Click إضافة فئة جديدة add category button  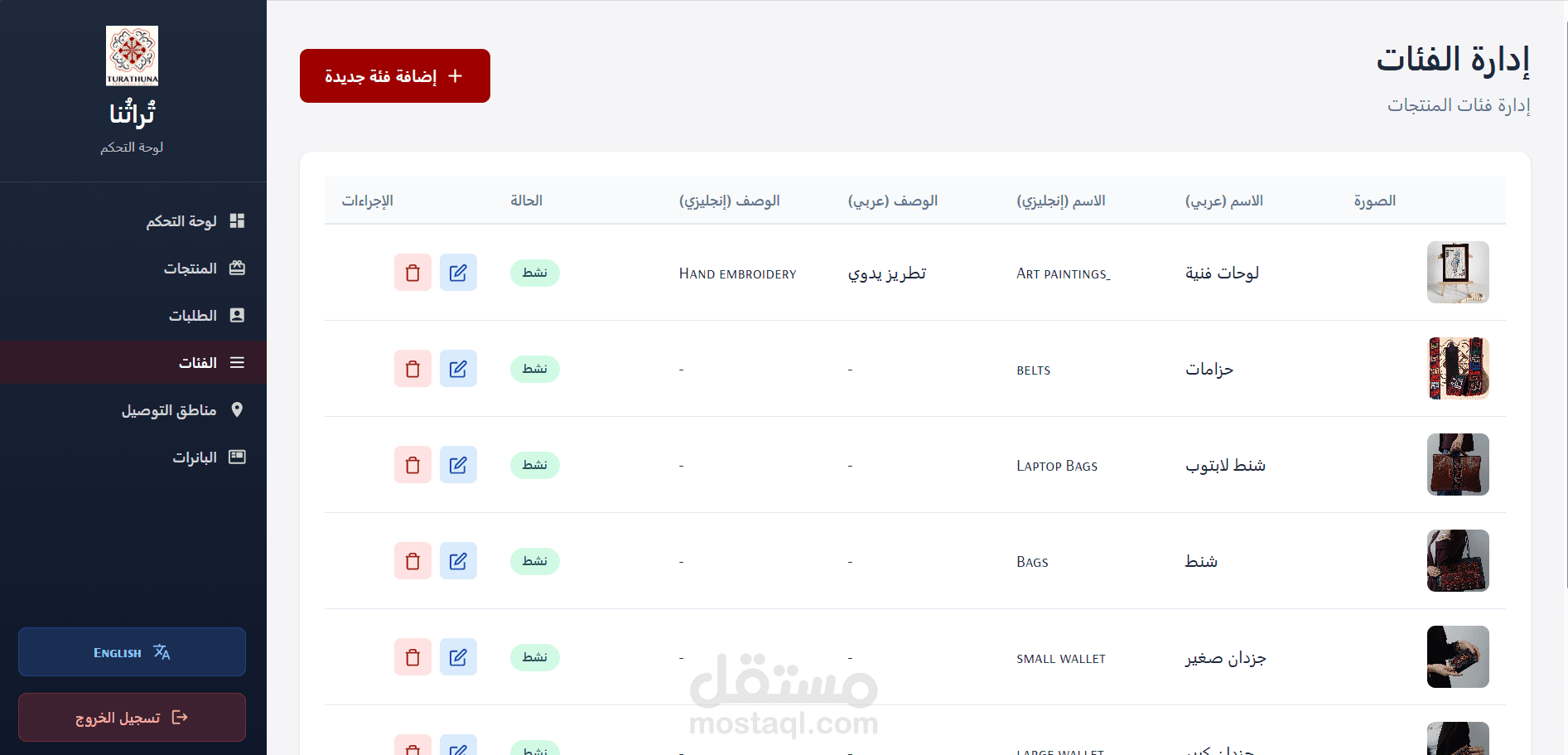pos(395,75)
